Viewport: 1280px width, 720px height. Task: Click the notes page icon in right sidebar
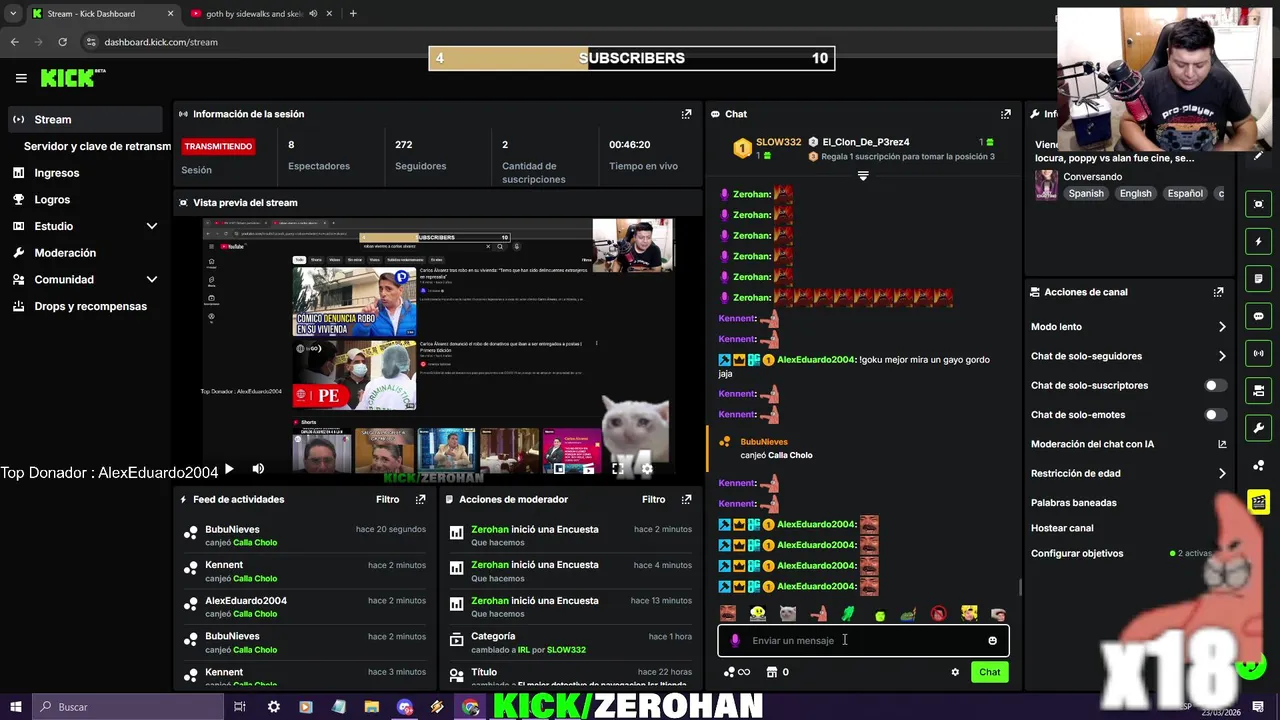click(x=1258, y=278)
